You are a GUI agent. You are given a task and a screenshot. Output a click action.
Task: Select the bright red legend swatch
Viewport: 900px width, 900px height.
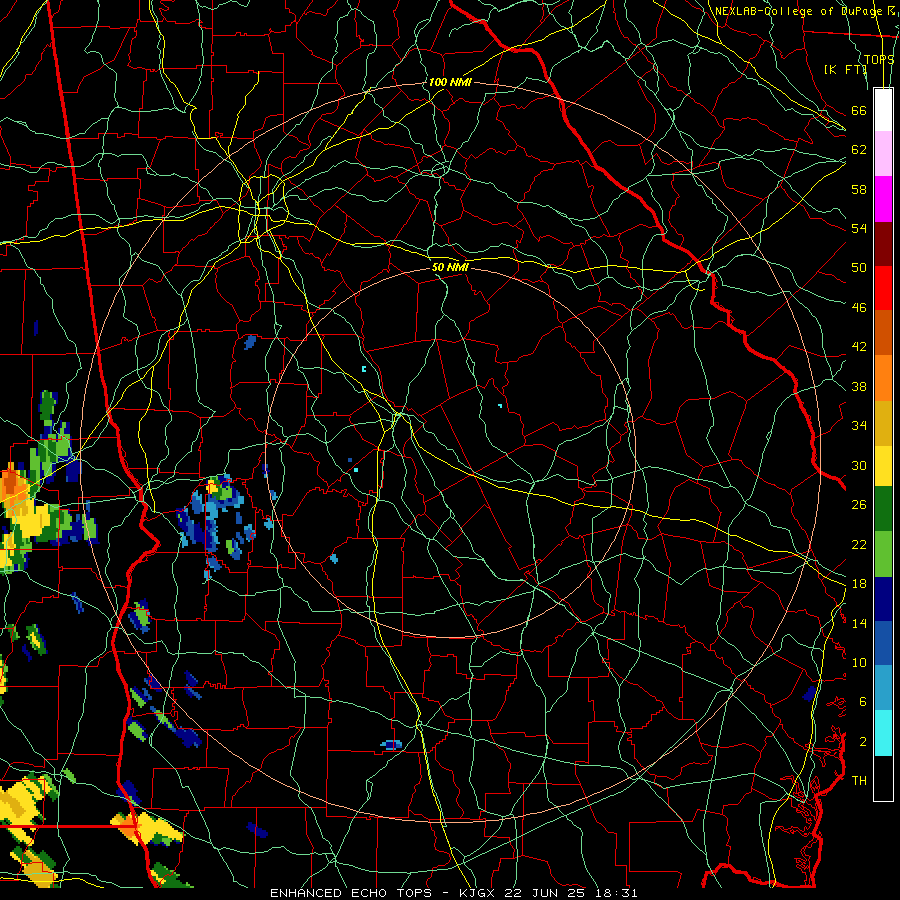click(883, 288)
